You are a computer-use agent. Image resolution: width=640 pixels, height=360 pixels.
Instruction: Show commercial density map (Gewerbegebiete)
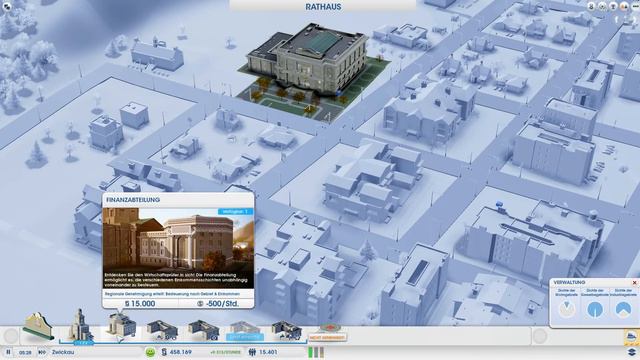[595, 309]
